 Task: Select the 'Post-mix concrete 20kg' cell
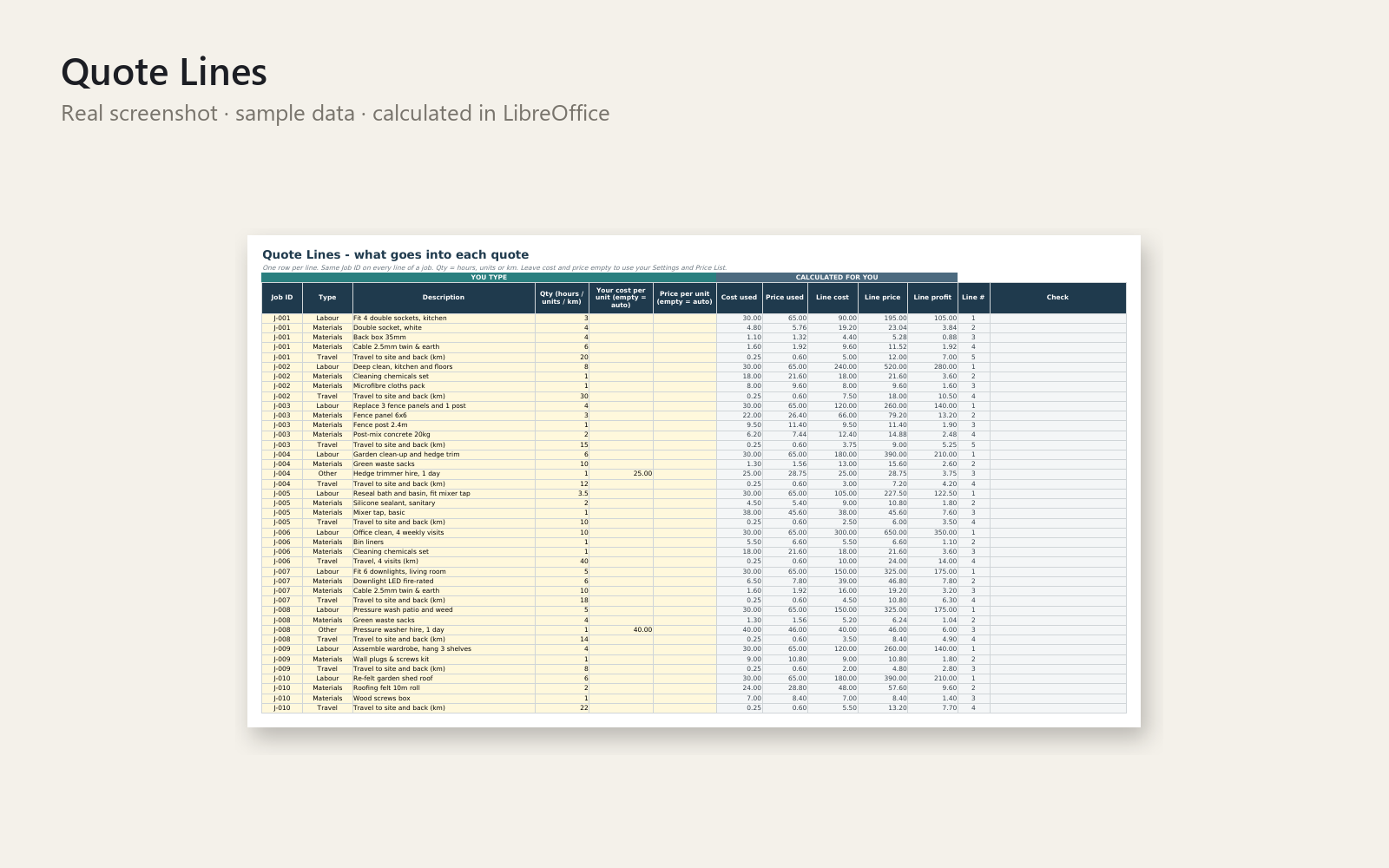click(444, 435)
